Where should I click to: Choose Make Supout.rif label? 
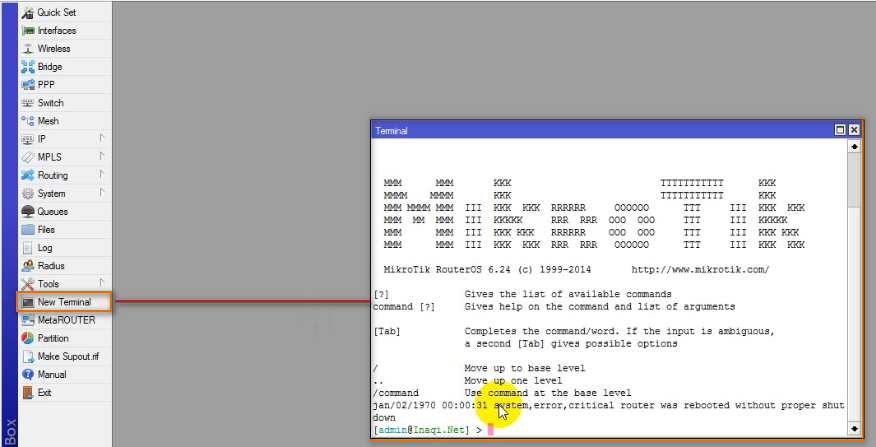tap(68, 356)
